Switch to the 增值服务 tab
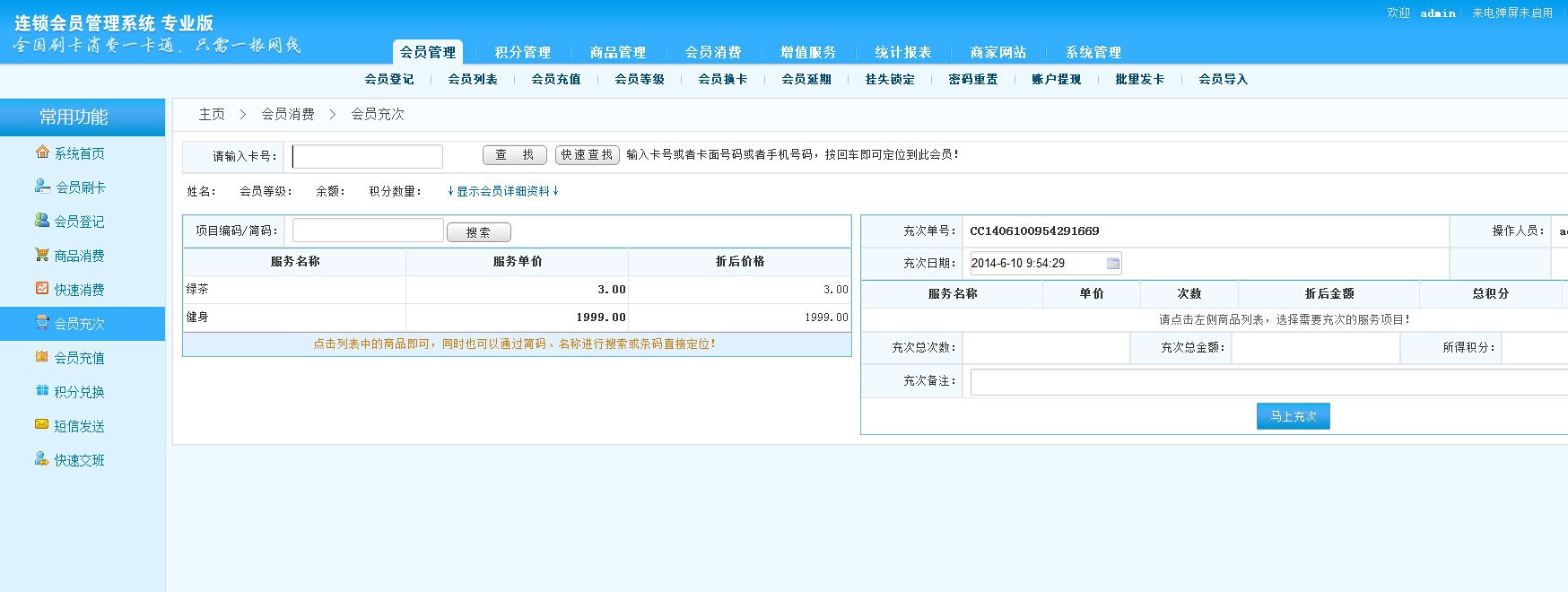 pyautogui.click(x=808, y=52)
